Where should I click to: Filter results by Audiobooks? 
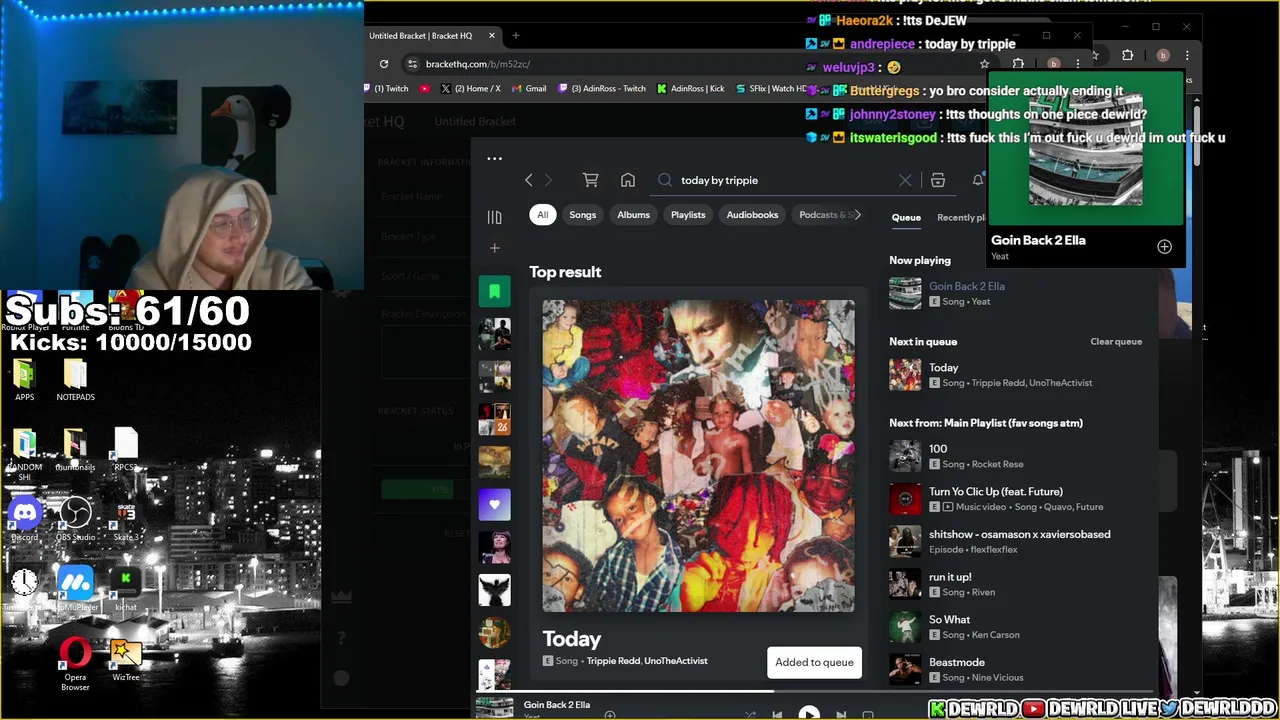click(x=752, y=215)
